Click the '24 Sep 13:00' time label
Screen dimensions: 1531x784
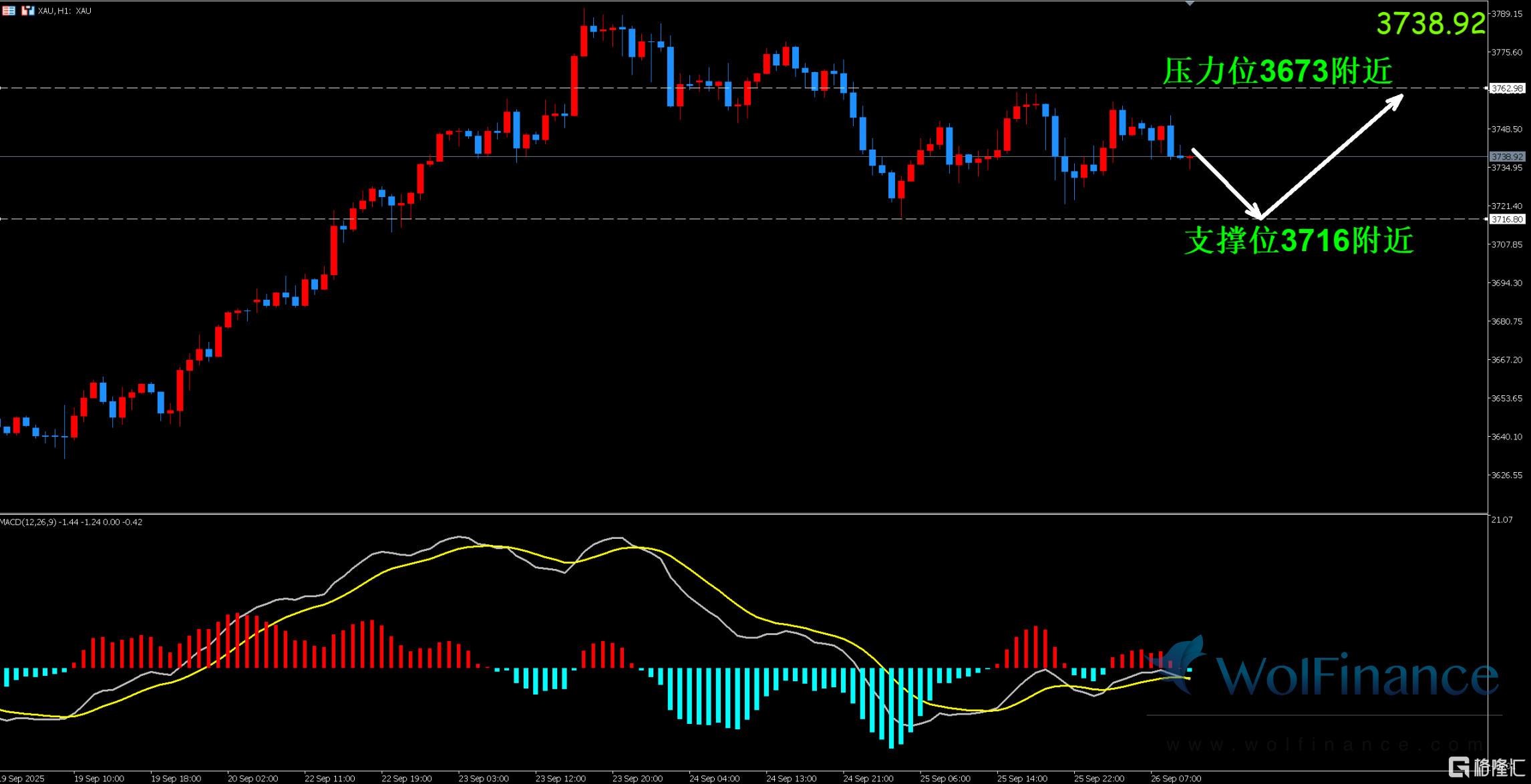point(791,779)
